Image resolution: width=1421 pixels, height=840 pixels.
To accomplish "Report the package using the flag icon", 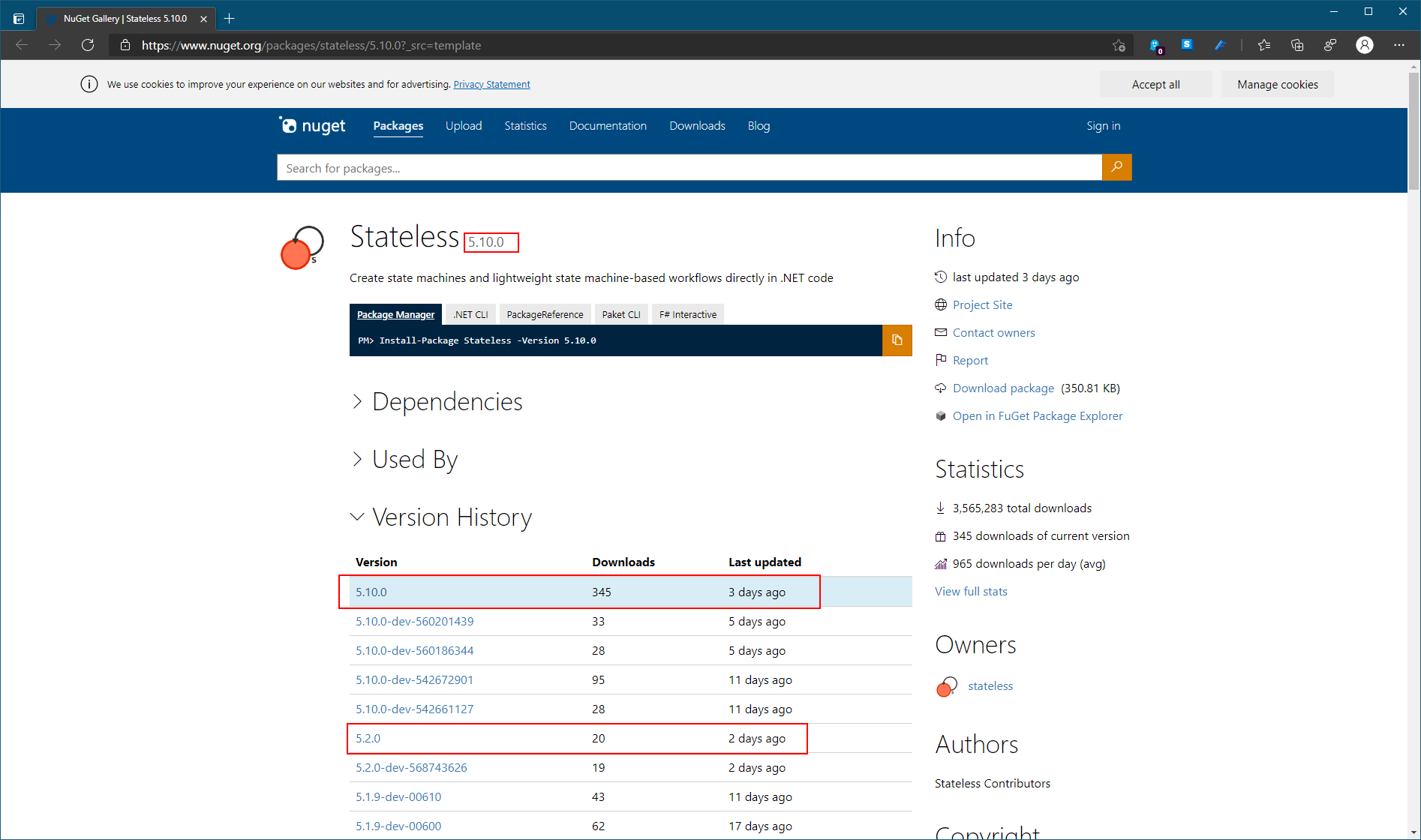I will click(941, 360).
